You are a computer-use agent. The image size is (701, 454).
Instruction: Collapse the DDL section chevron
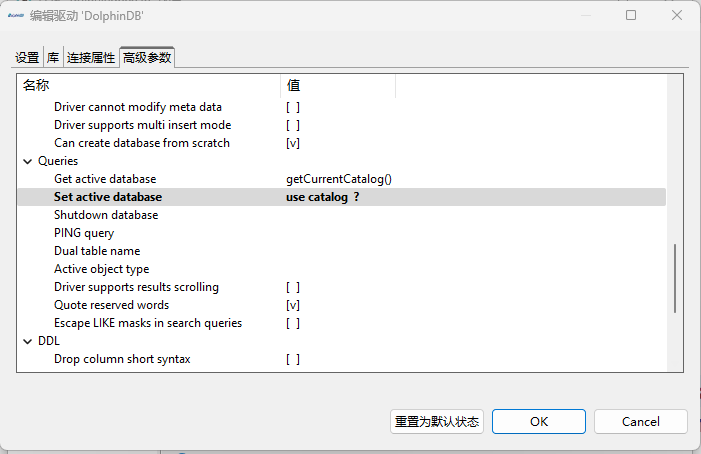click(27, 341)
